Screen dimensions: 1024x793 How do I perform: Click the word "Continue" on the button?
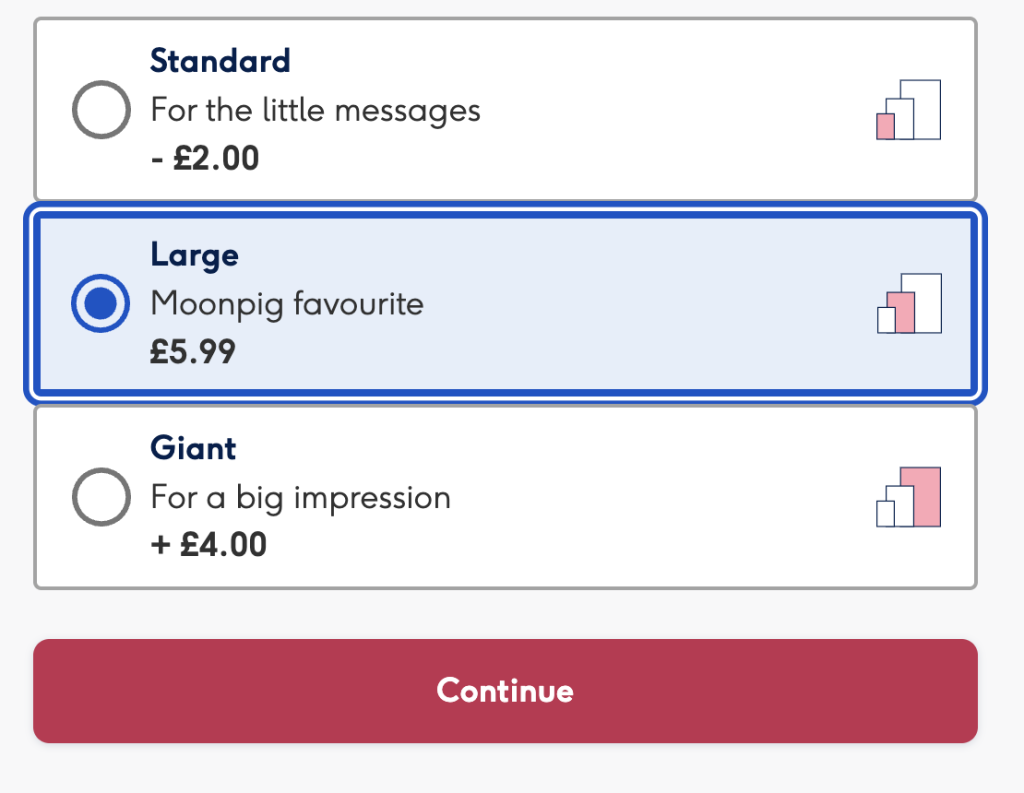pos(505,691)
